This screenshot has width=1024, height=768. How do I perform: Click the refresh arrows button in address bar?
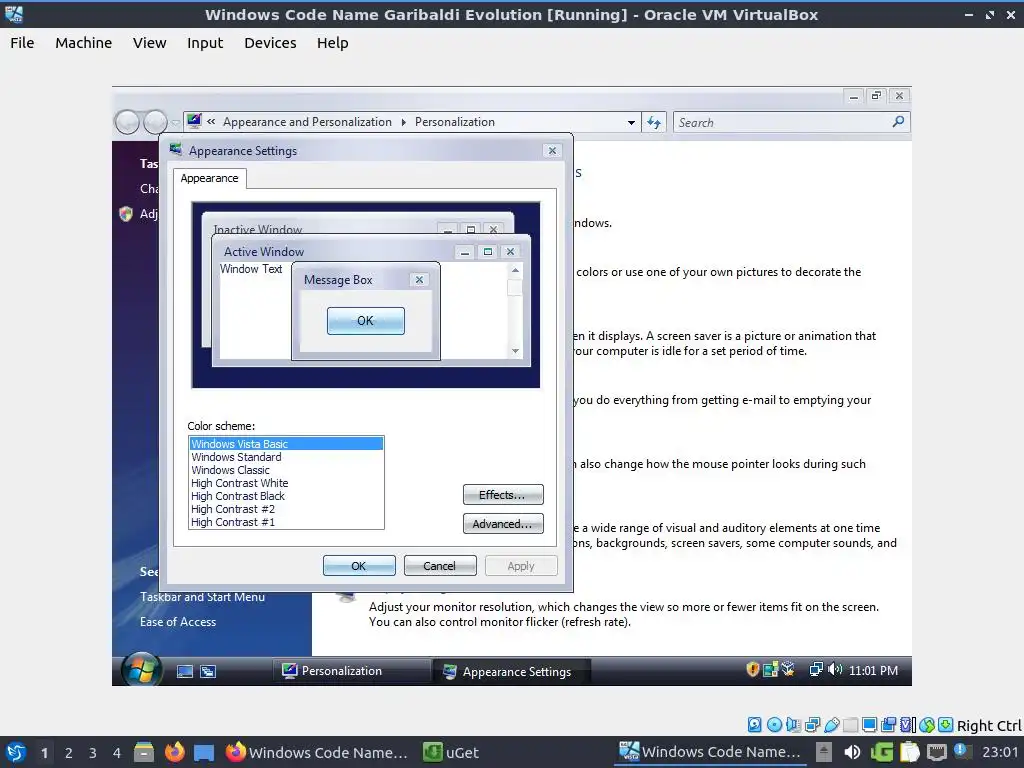654,122
